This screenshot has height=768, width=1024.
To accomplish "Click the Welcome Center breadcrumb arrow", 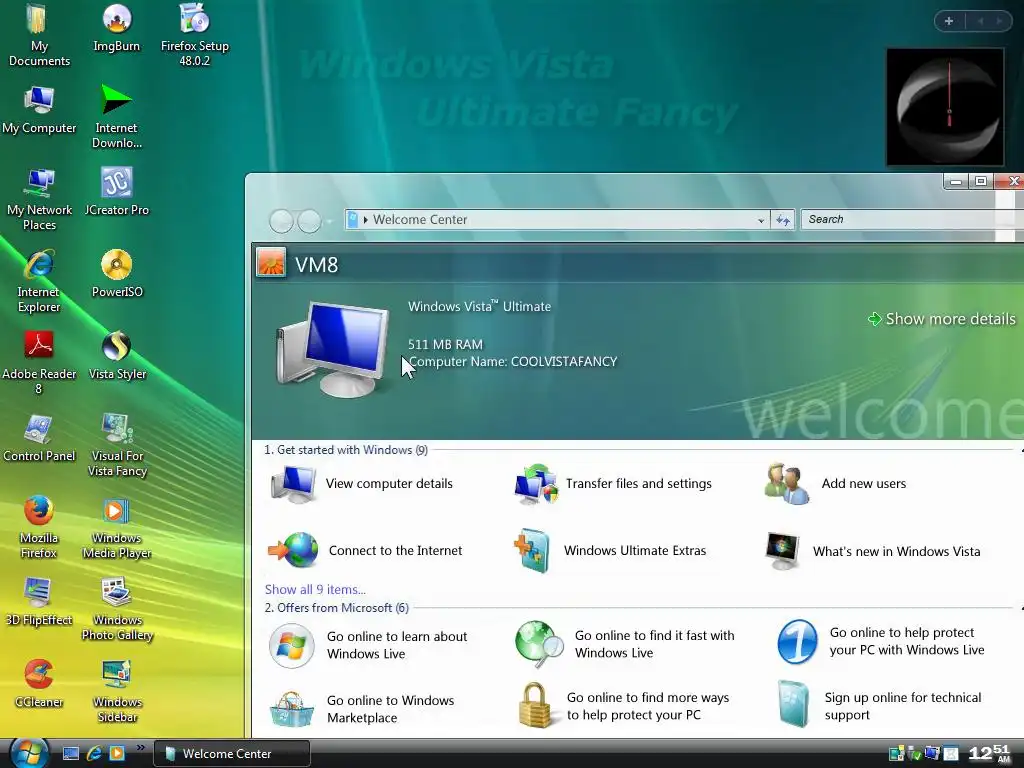I will click(x=366, y=219).
